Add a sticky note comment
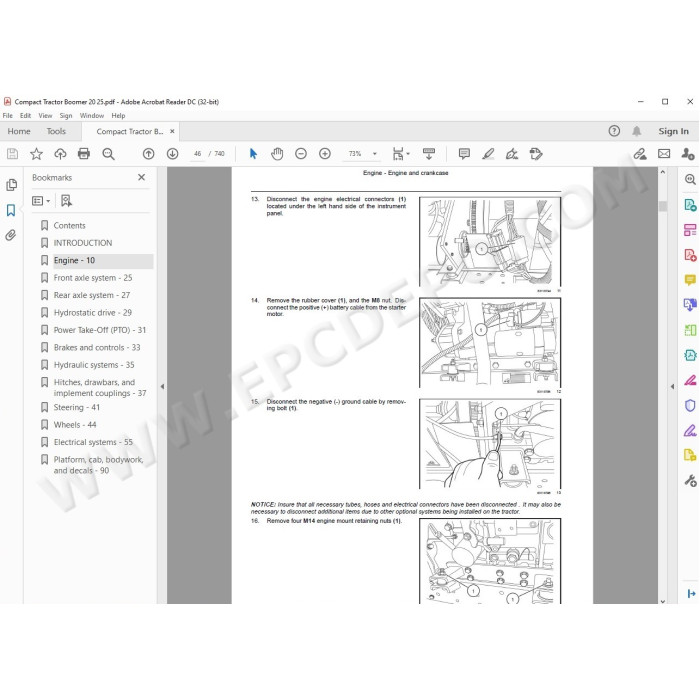Viewport: 700px width, 700px height. pos(464,154)
